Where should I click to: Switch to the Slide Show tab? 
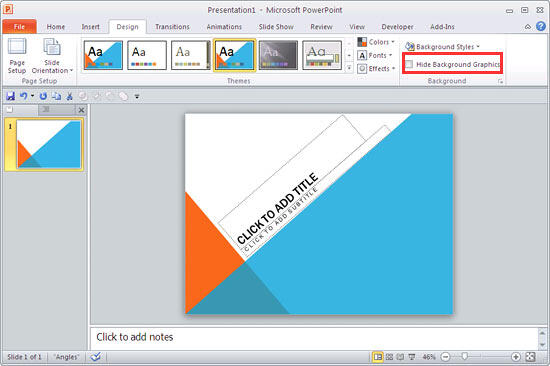[x=276, y=27]
